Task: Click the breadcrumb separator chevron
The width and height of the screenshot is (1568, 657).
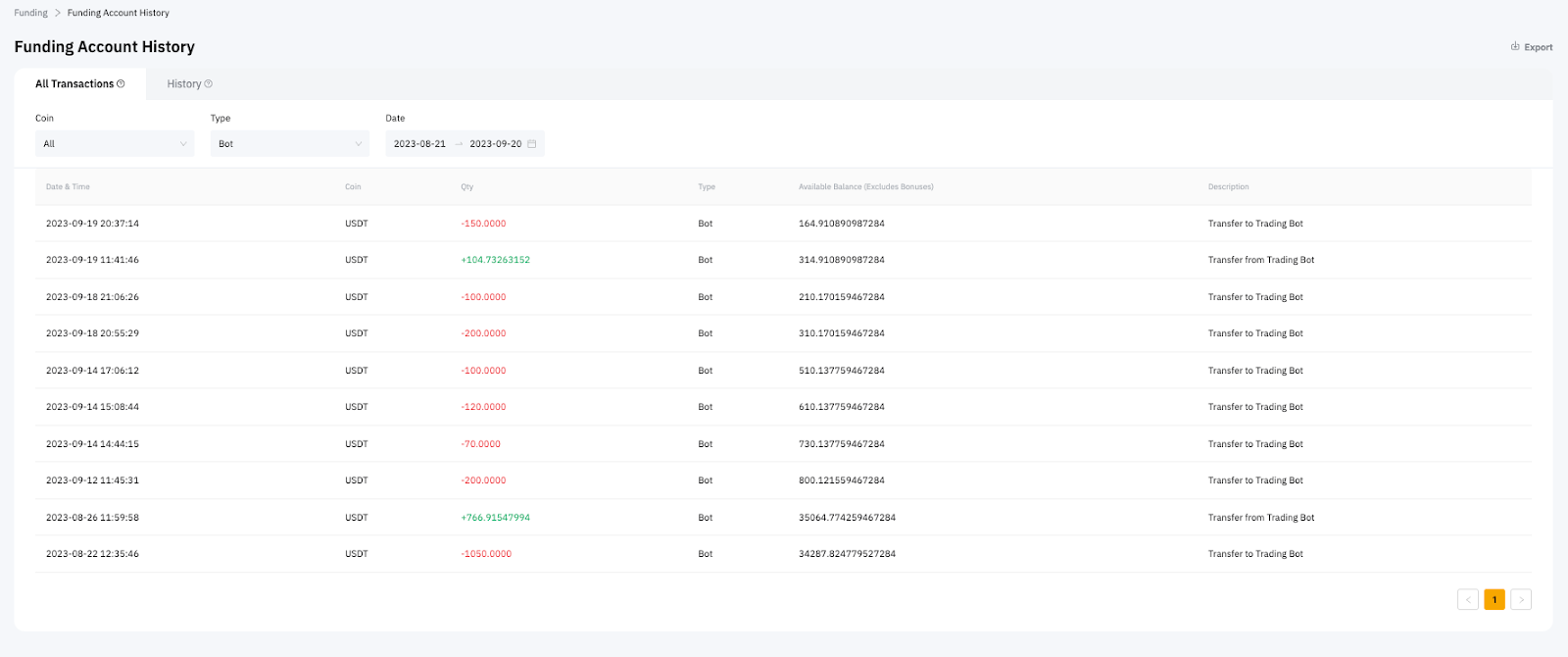Action: point(58,13)
